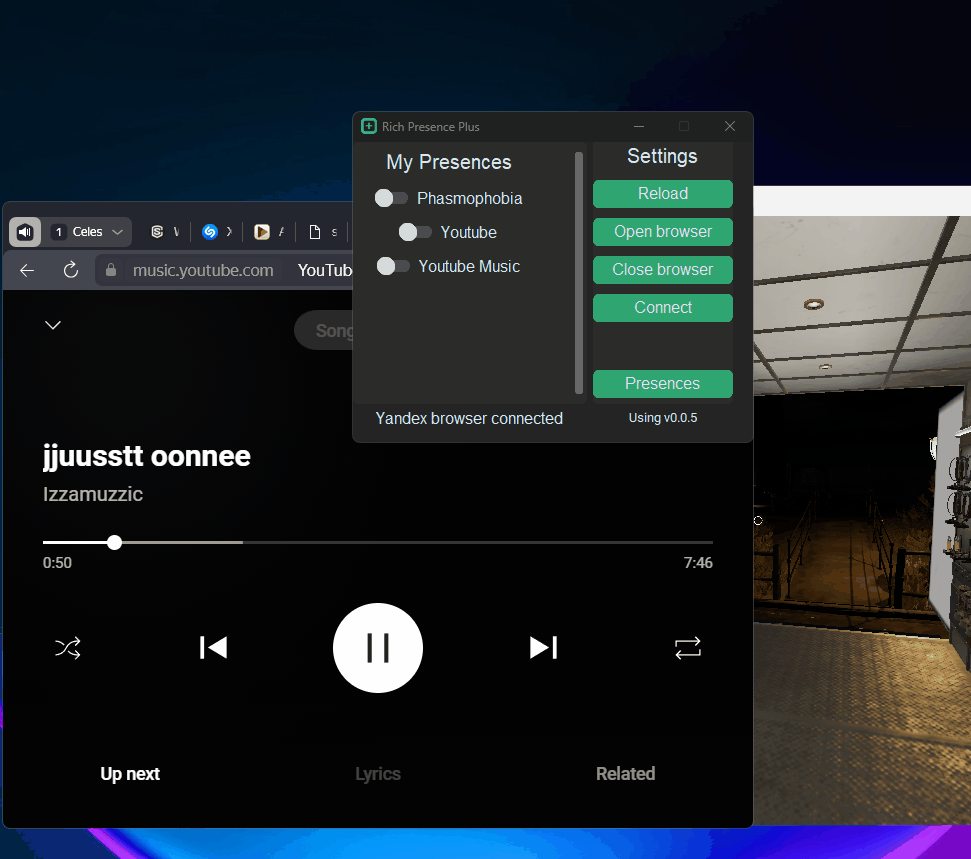The height and width of the screenshot is (859, 971).
Task: Open the blank document icon browser tab
Action: (x=315, y=232)
